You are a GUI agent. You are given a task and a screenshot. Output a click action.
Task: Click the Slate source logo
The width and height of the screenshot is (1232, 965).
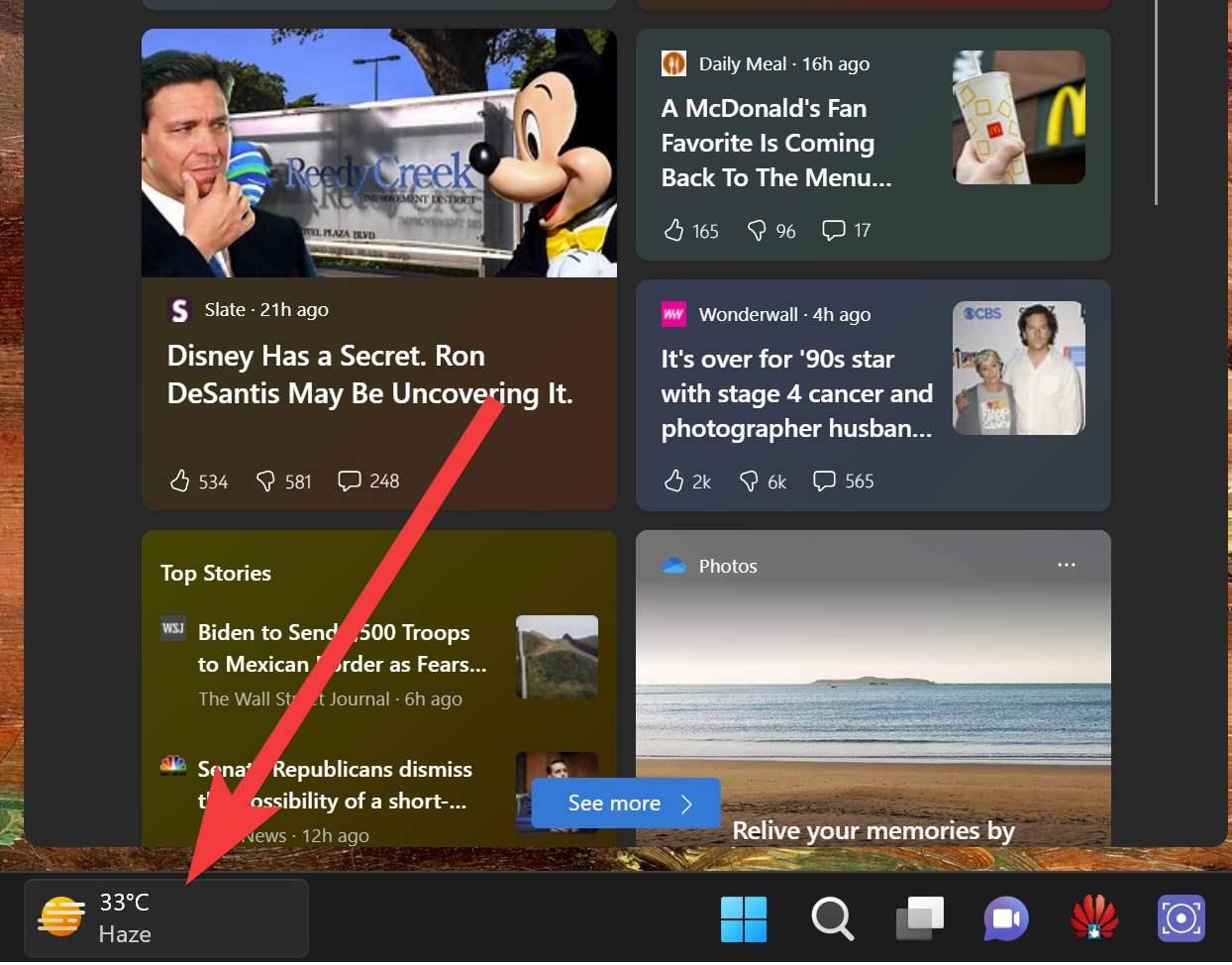(179, 310)
